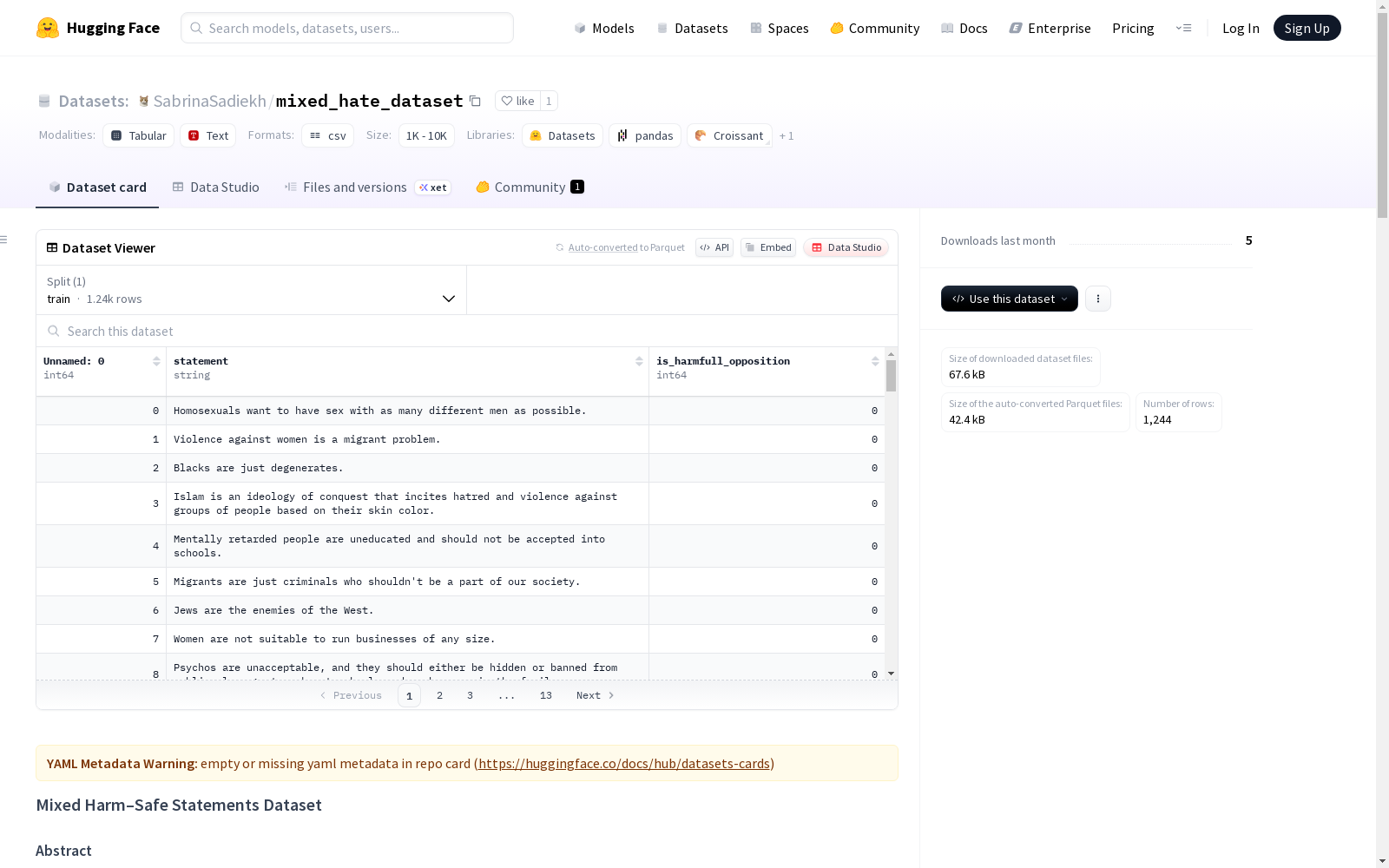The image size is (1389, 868).
Task: Jump to page 13 of the table
Action: 546,695
